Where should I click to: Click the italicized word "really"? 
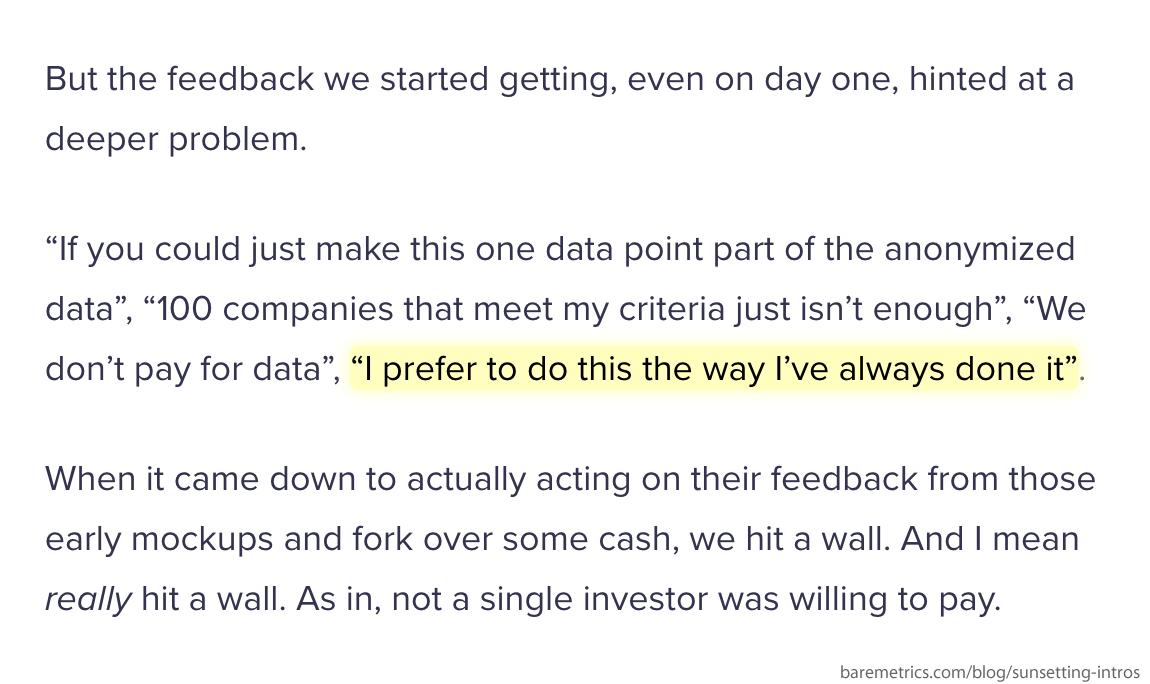click(x=88, y=599)
